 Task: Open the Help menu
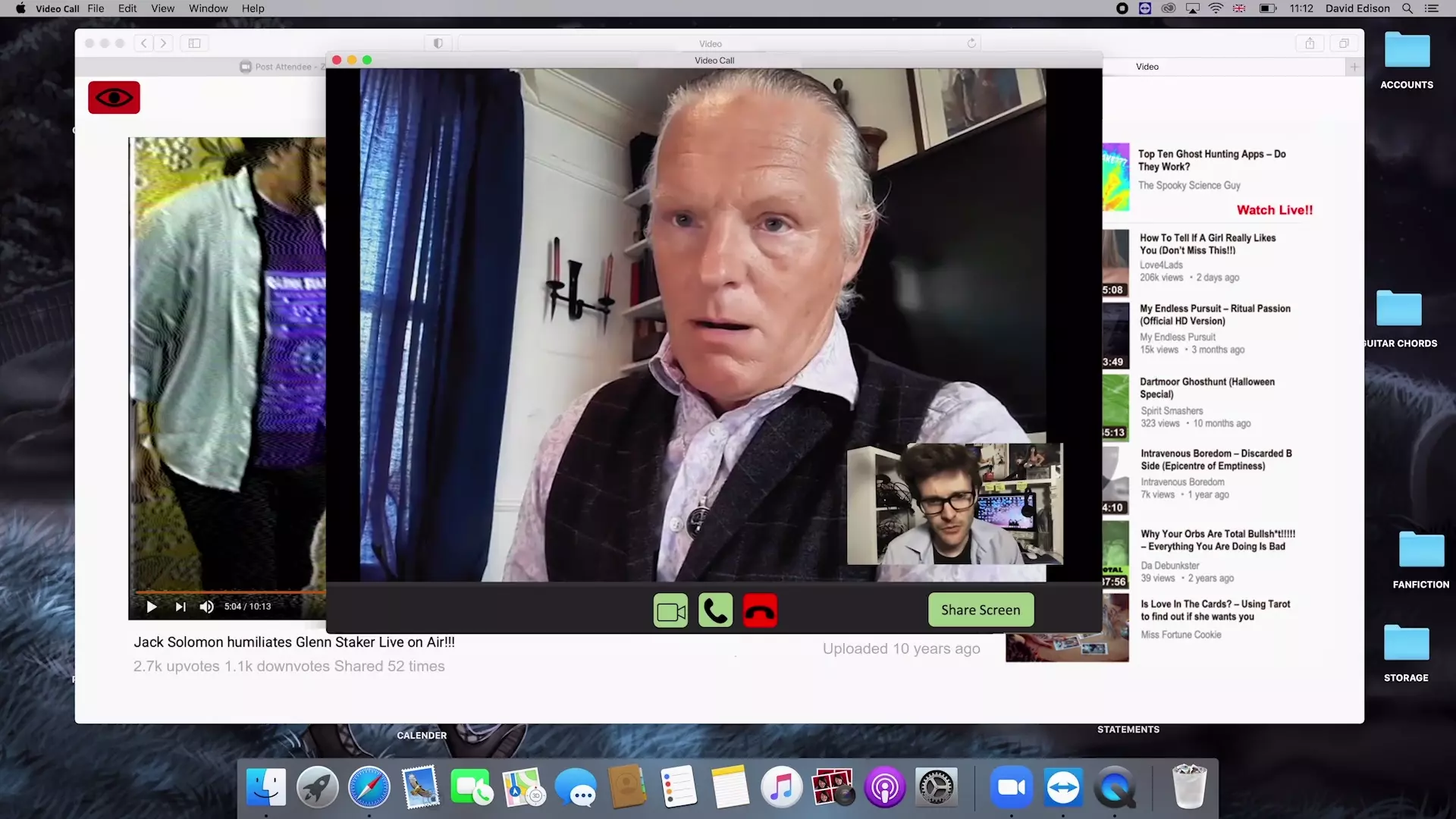[x=253, y=8]
